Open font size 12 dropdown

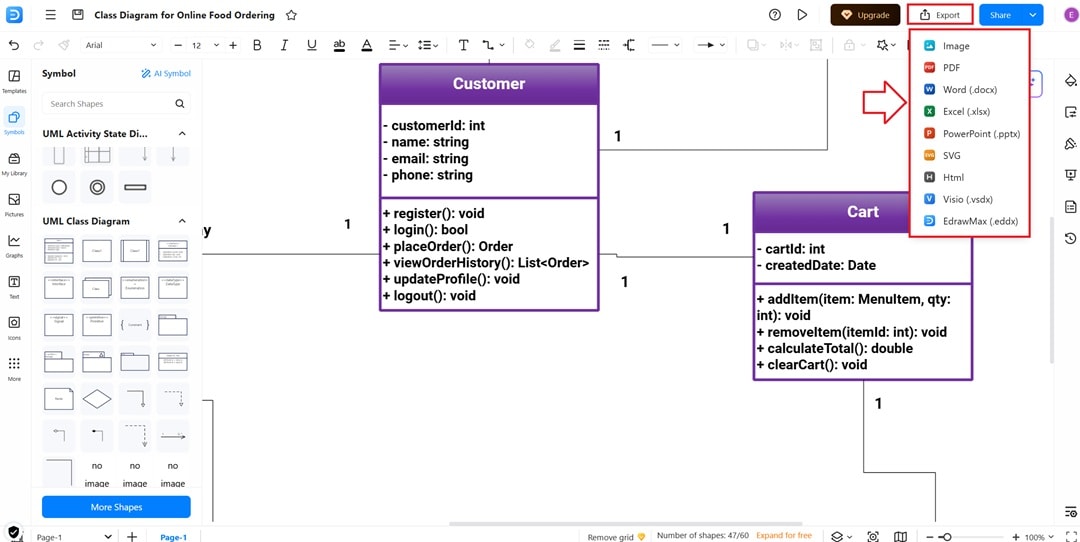[x=205, y=45]
